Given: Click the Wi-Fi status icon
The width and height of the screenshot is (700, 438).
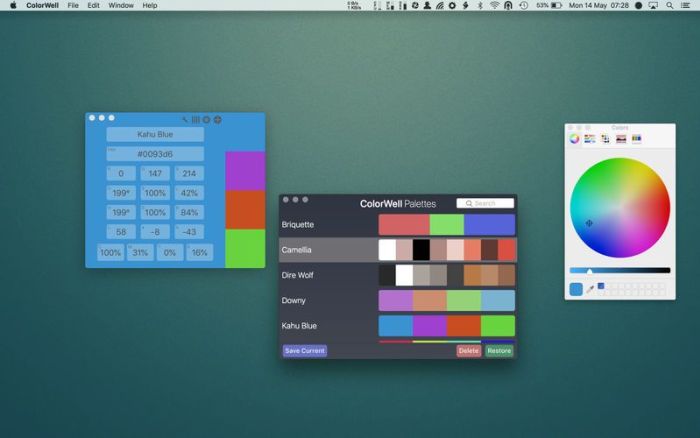Looking at the screenshot, I should (x=494, y=5).
